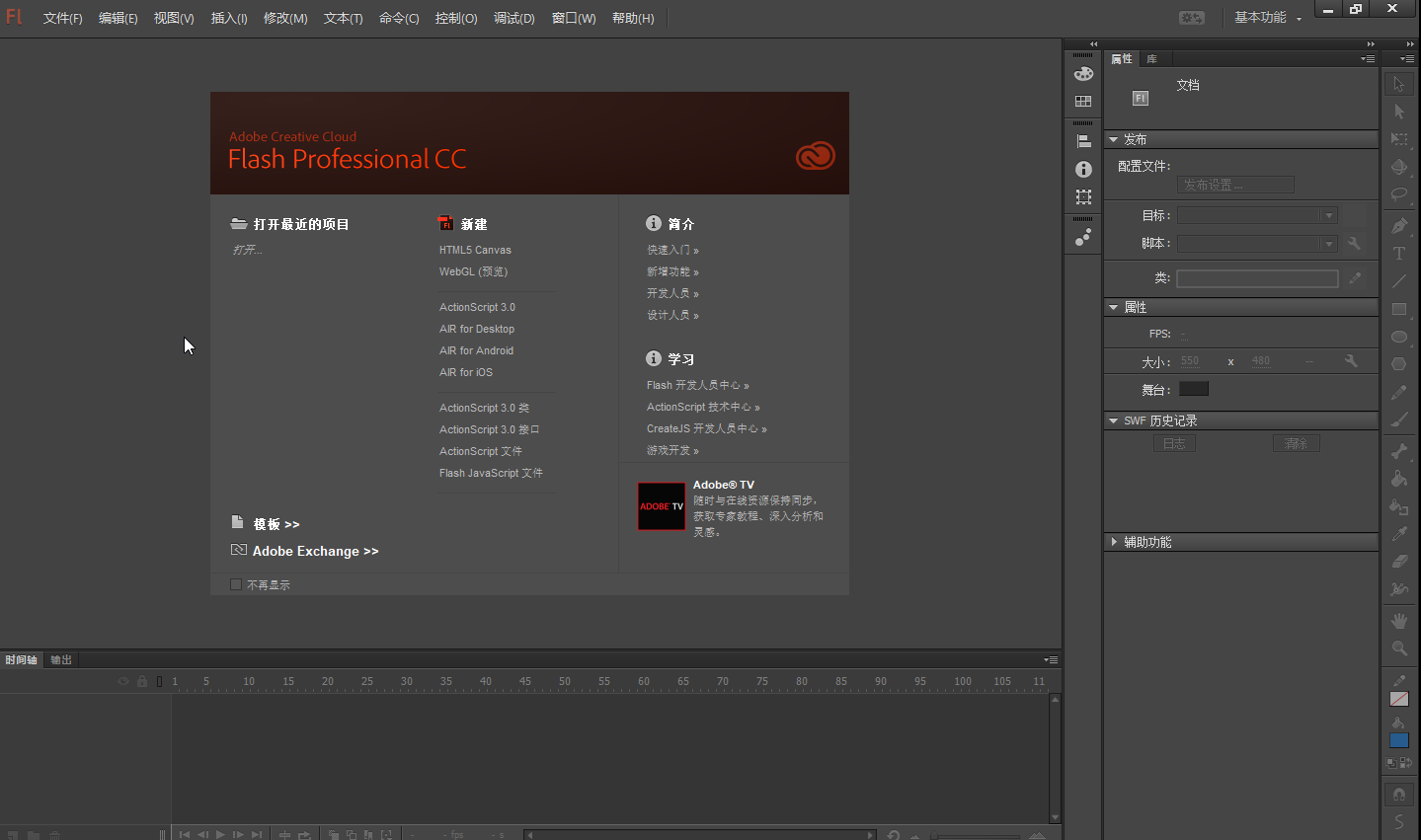Toggle the timeline layer visibility eye icon
The width and height of the screenshot is (1421, 840).
click(x=123, y=681)
